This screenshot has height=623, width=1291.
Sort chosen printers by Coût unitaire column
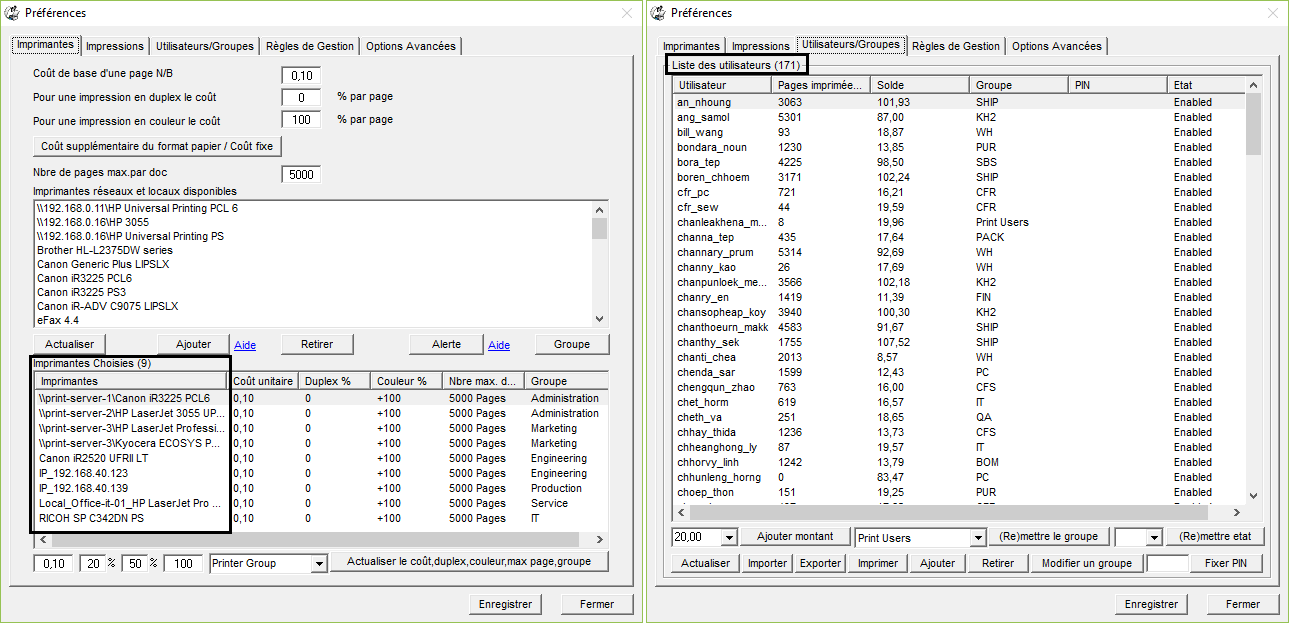tap(265, 381)
